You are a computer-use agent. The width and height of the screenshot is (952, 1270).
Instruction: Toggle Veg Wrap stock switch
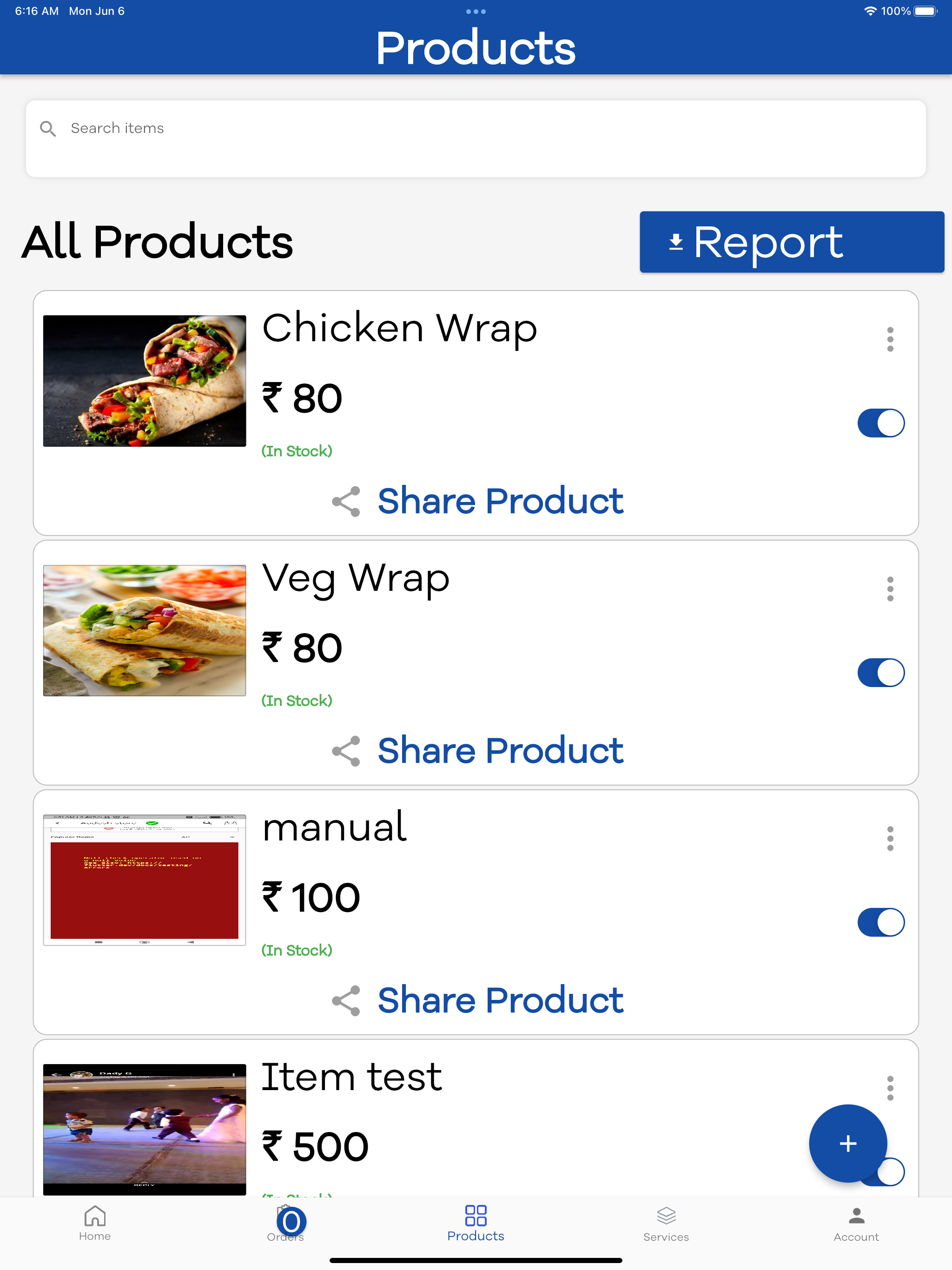(881, 673)
